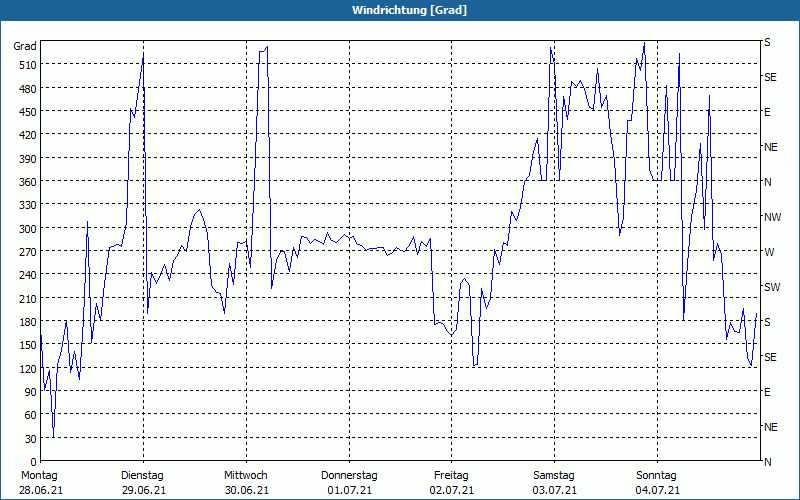Click the 330 value on the Grad axis
The height and width of the screenshot is (500, 800).
pyautogui.click(x=28, y=205)
